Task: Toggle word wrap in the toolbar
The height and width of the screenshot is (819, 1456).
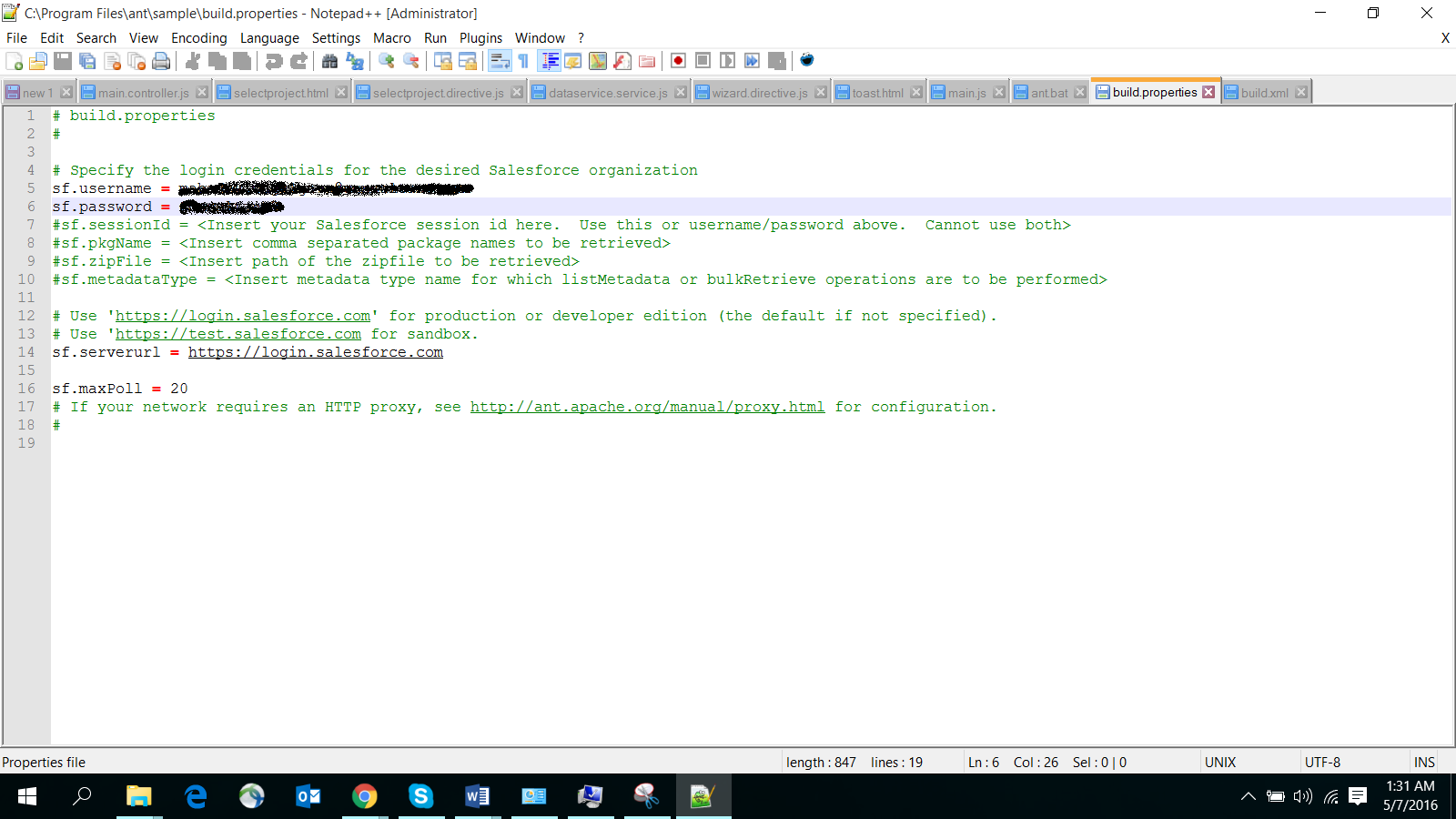Action: pyautogui.click(x=500, y=61)
